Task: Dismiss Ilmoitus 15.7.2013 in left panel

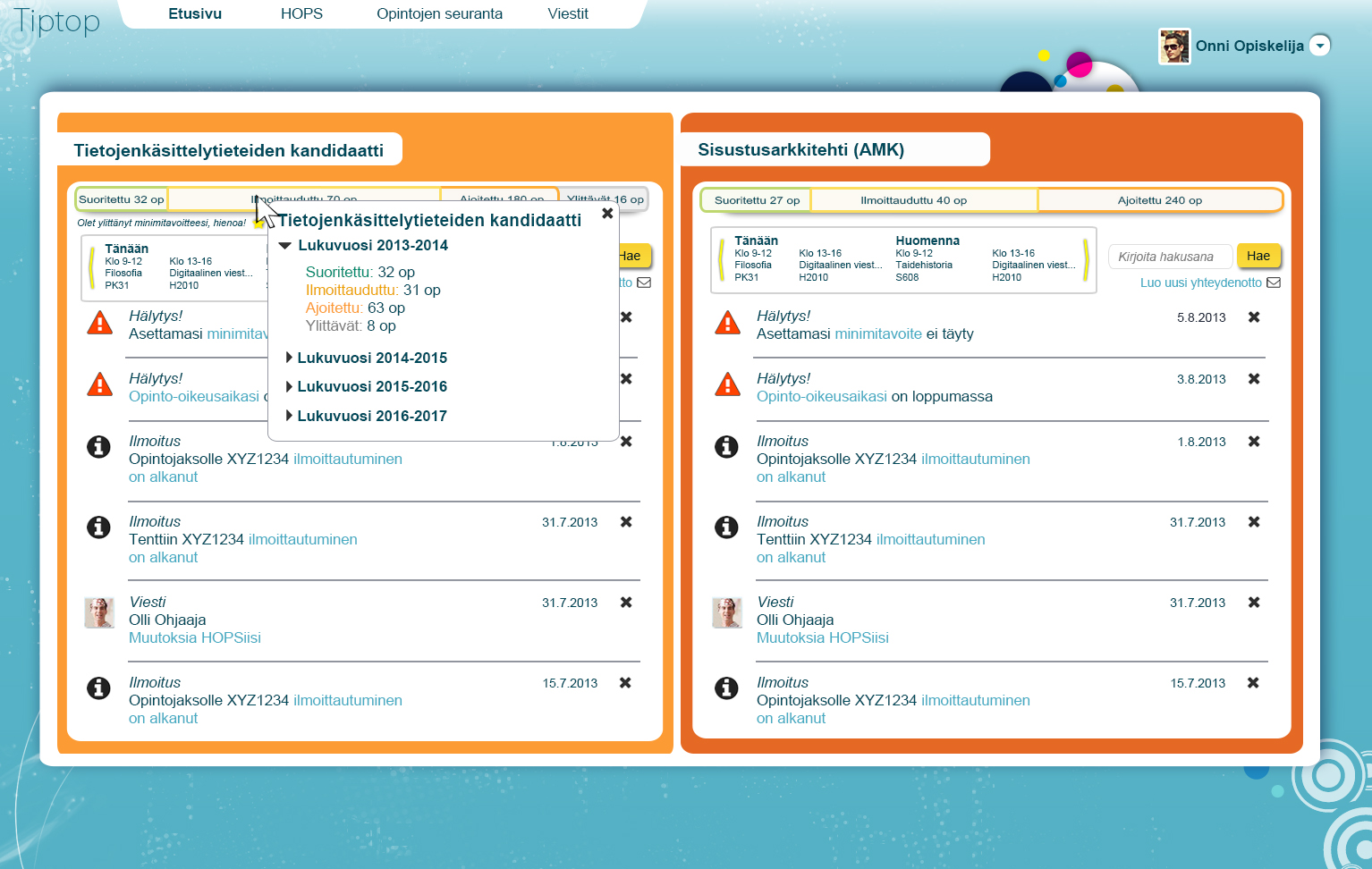Action: pyautogui.click(x=625, y=683)
